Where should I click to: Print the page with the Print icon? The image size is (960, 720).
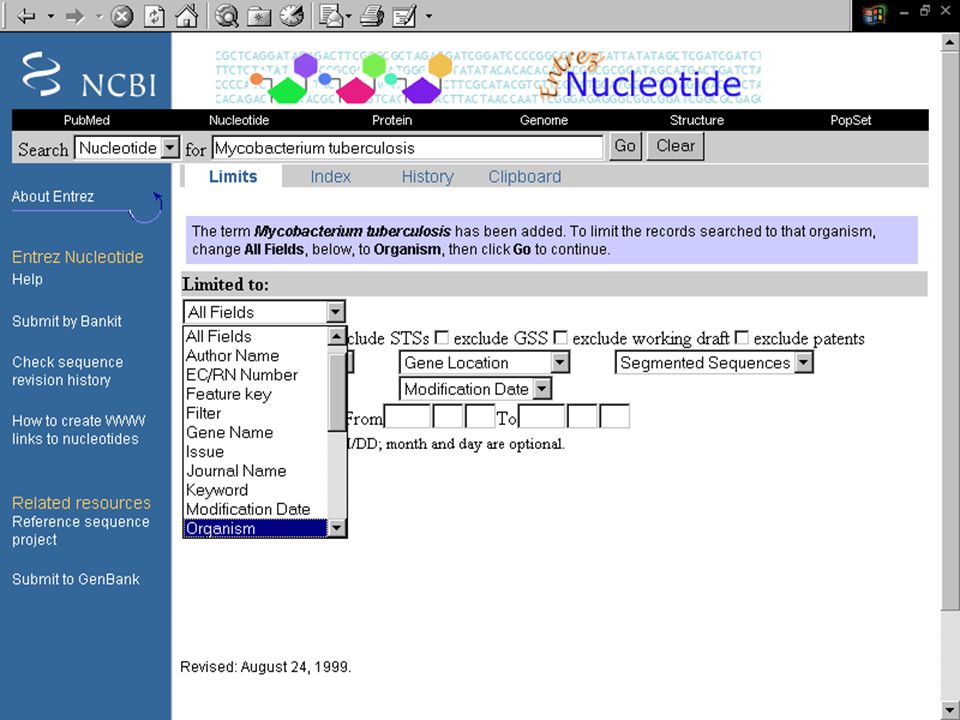[372, 15]
